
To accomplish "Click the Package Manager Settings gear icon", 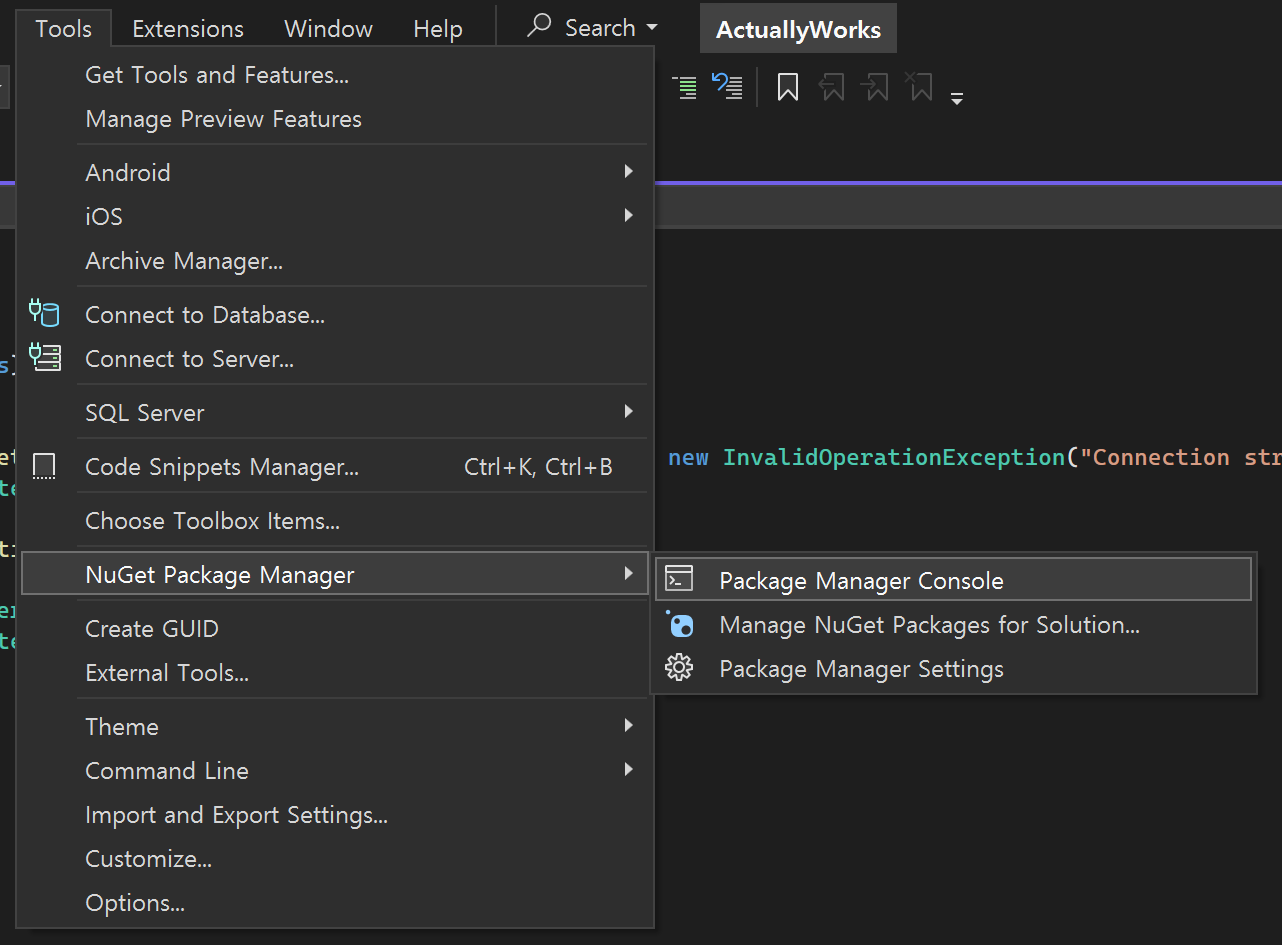I will (x=680, y=668).
